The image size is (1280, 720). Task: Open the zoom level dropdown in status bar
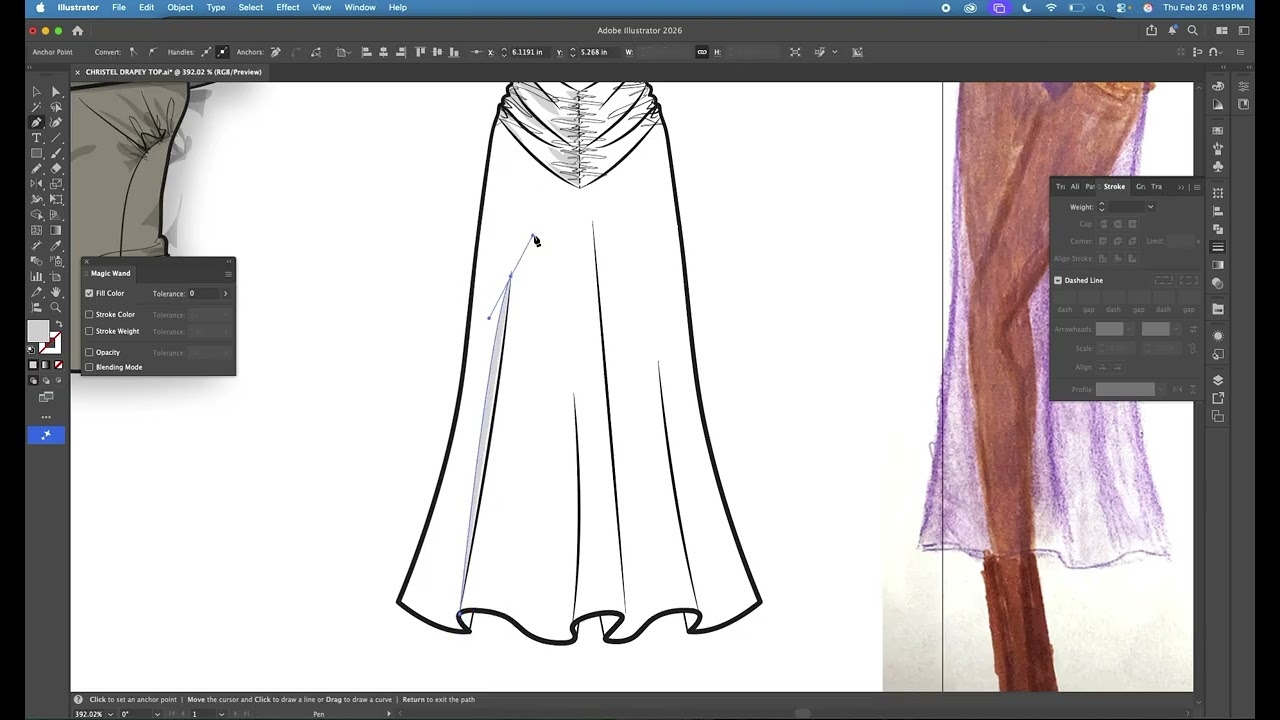click(x=110, y=714)
